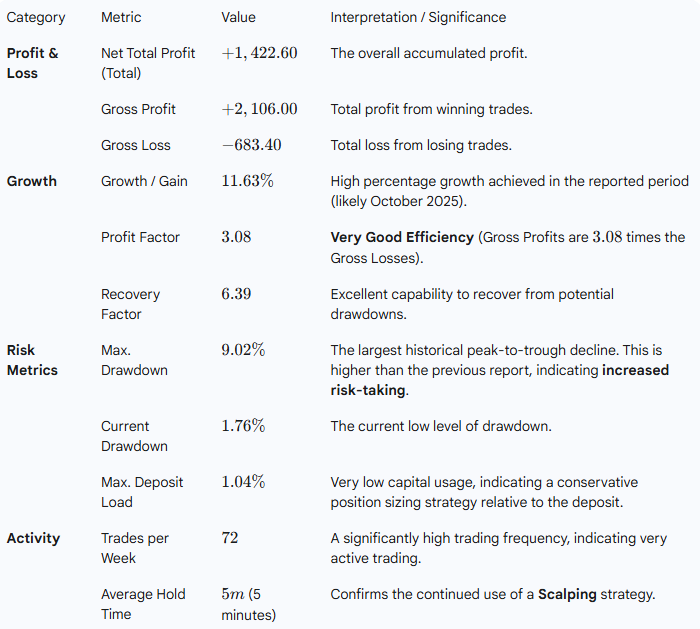This screenshot has width=700, height=629.
Task: Click the Interpretation / Significance header
Action: (418, 17)
